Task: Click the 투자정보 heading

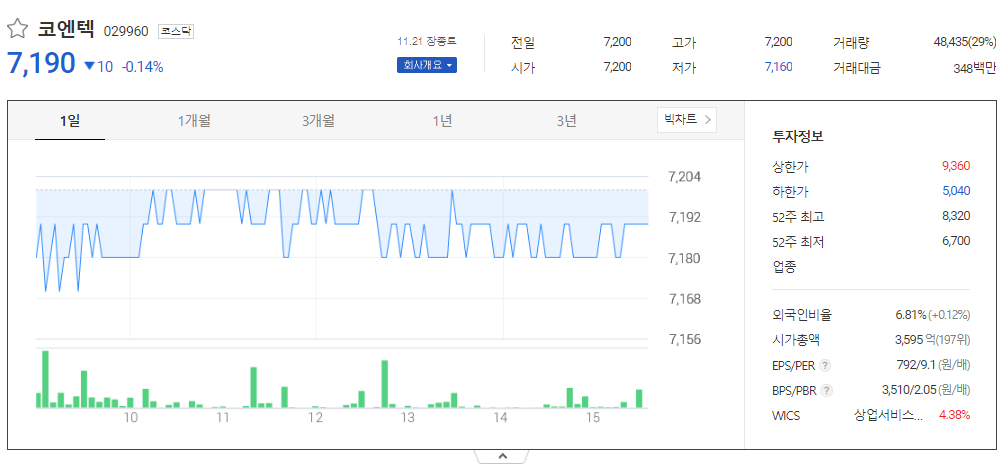Action: coord(799,136)
